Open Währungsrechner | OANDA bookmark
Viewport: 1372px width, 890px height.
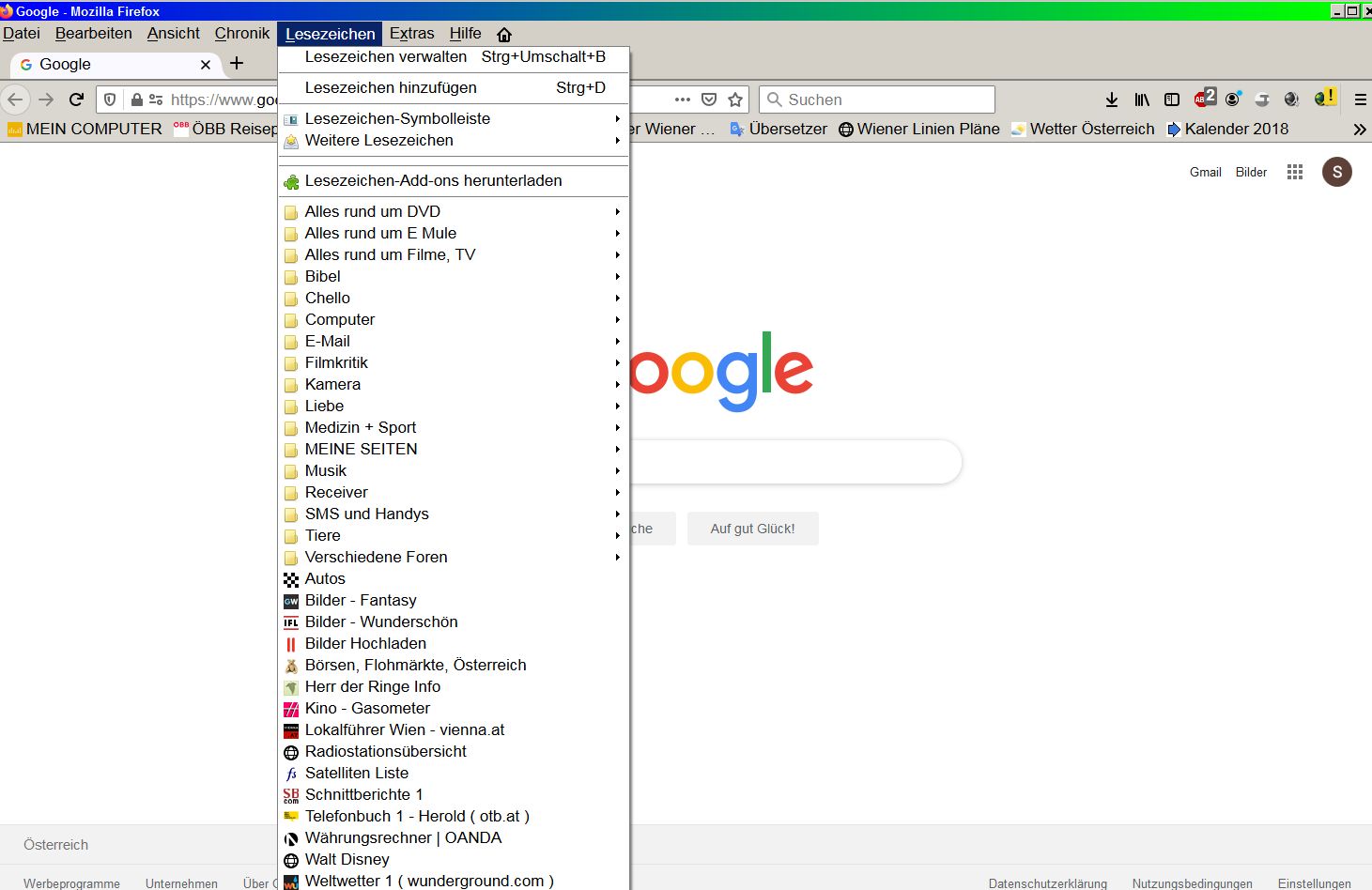pos(455,838)
